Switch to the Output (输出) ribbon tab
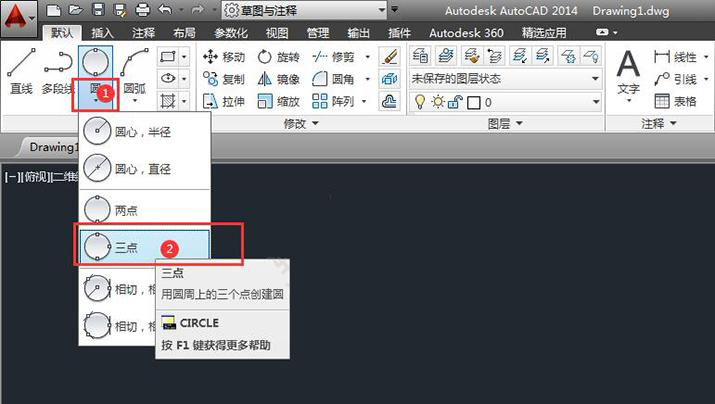 coord(358,33)
